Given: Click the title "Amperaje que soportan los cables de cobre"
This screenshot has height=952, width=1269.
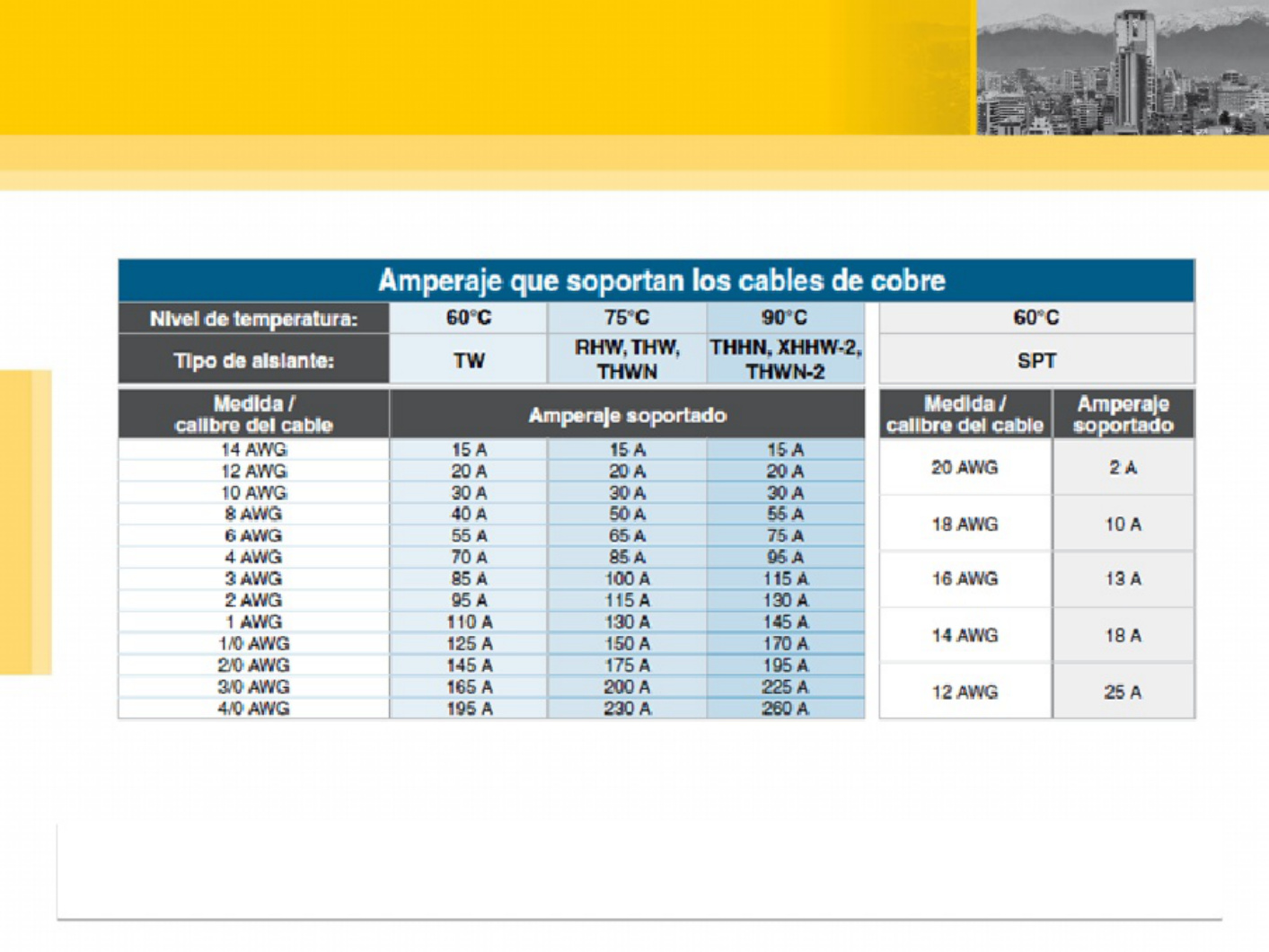Looking at the screenshot, I should (661, 281).
